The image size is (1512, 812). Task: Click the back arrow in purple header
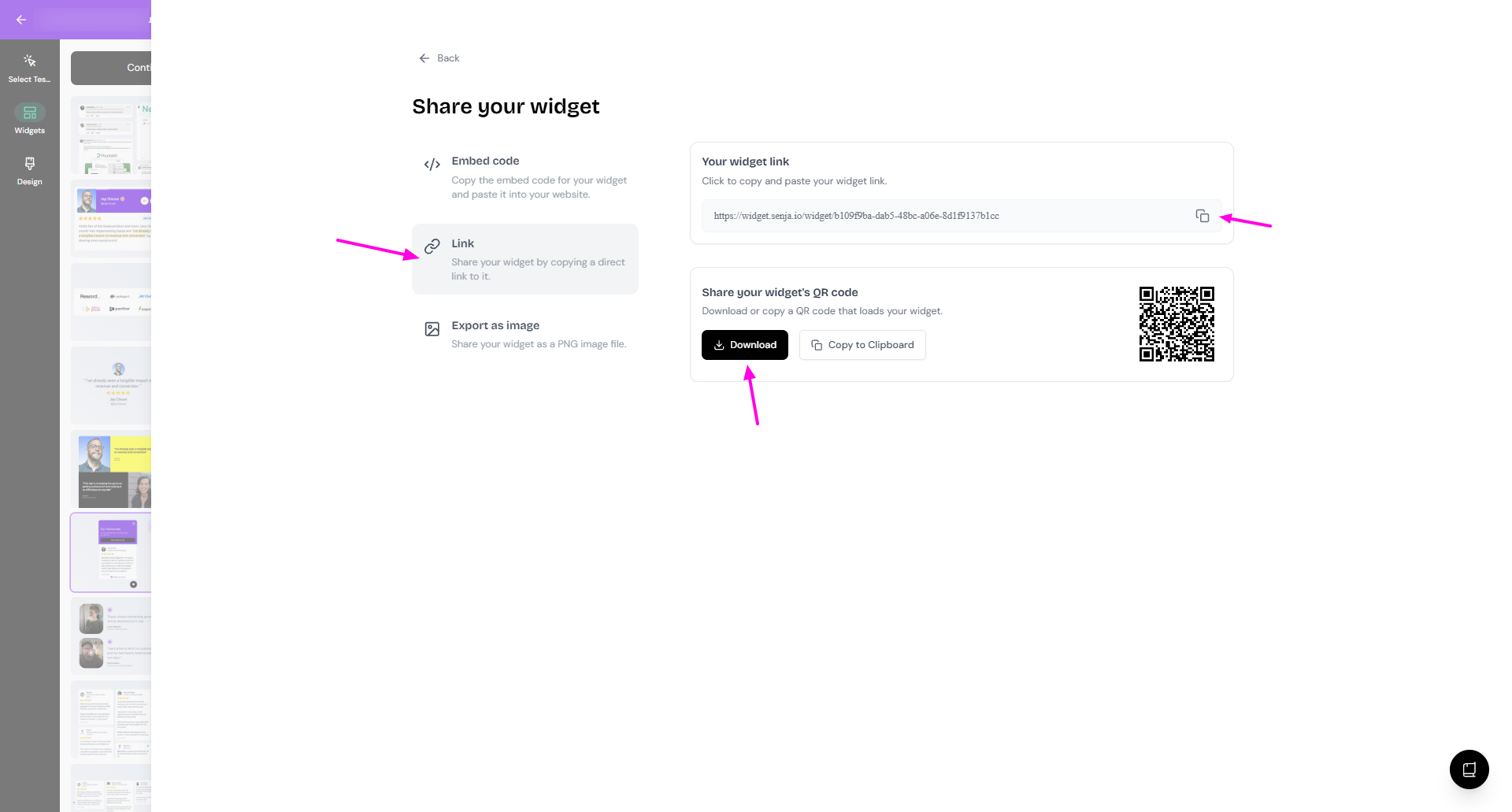pyautogui.click(x=21, y=20)
